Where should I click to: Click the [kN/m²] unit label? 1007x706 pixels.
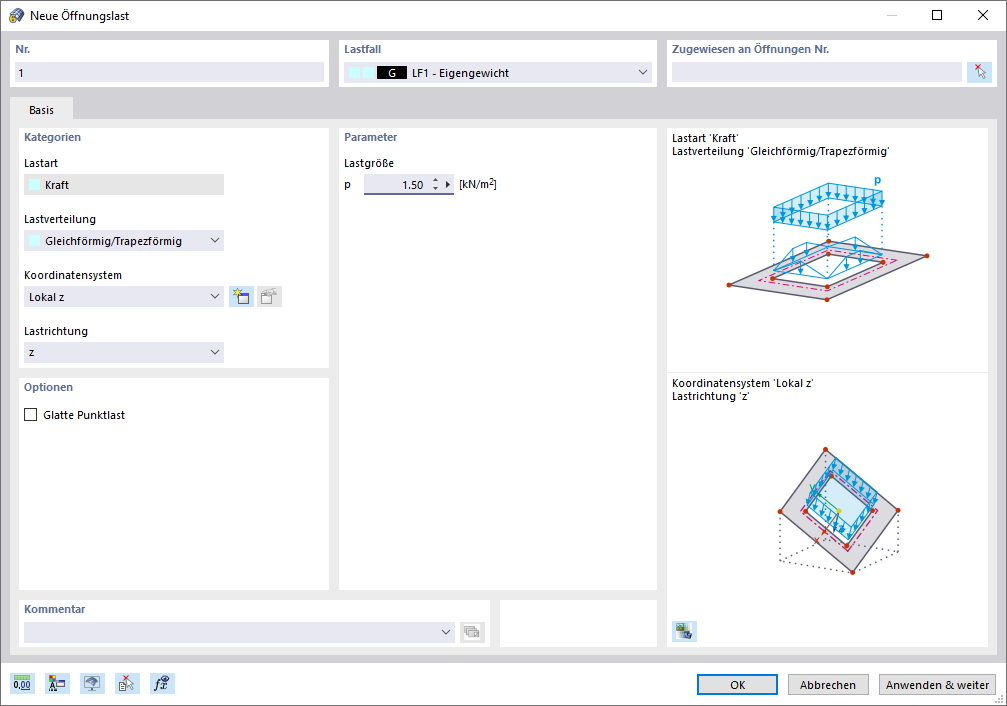point(478,184)
